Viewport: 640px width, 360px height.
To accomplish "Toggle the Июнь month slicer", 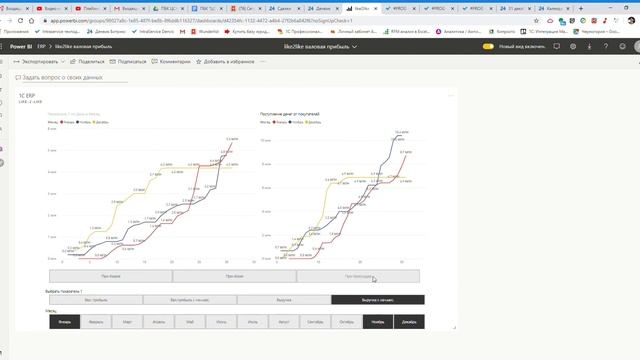I will coord(221,322).
